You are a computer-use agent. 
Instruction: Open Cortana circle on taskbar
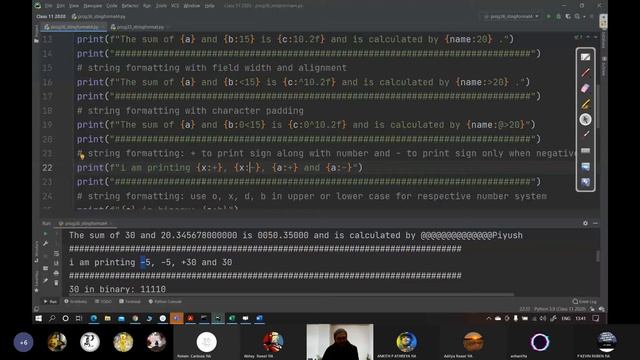point(65,318)
